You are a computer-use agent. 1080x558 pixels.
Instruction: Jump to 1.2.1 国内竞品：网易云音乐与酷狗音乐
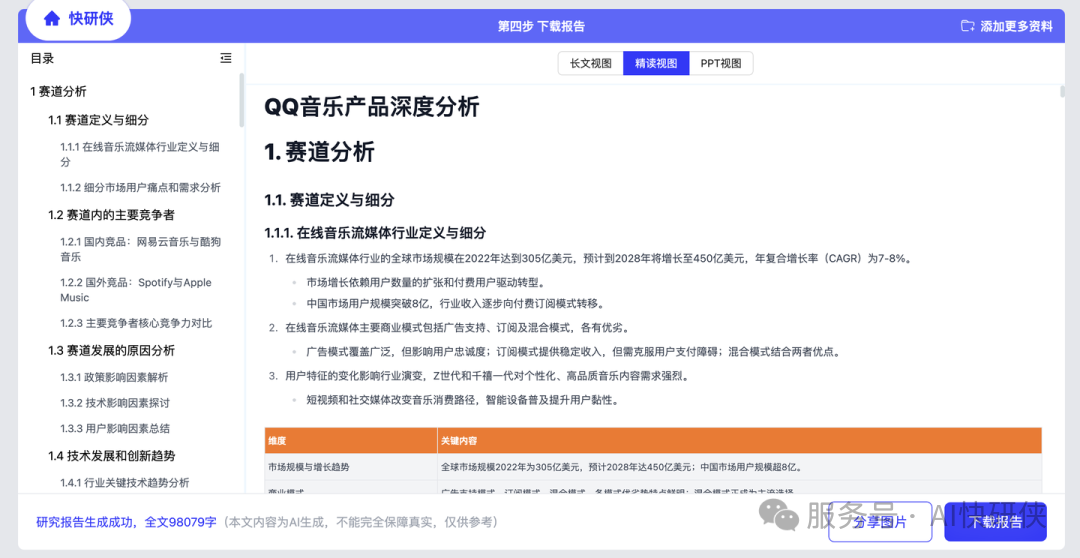141,249
